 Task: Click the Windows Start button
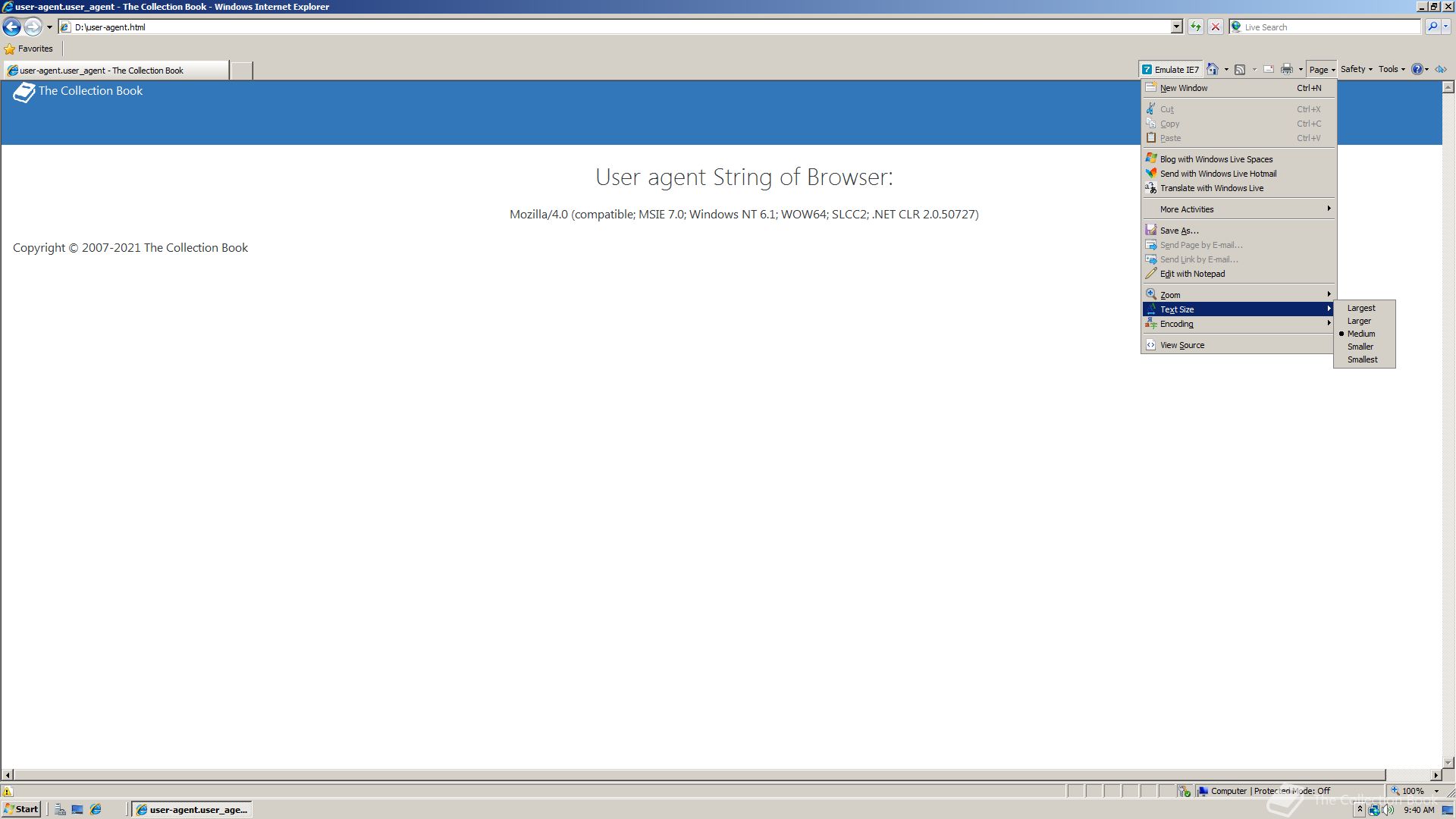(x=21, y=810)
